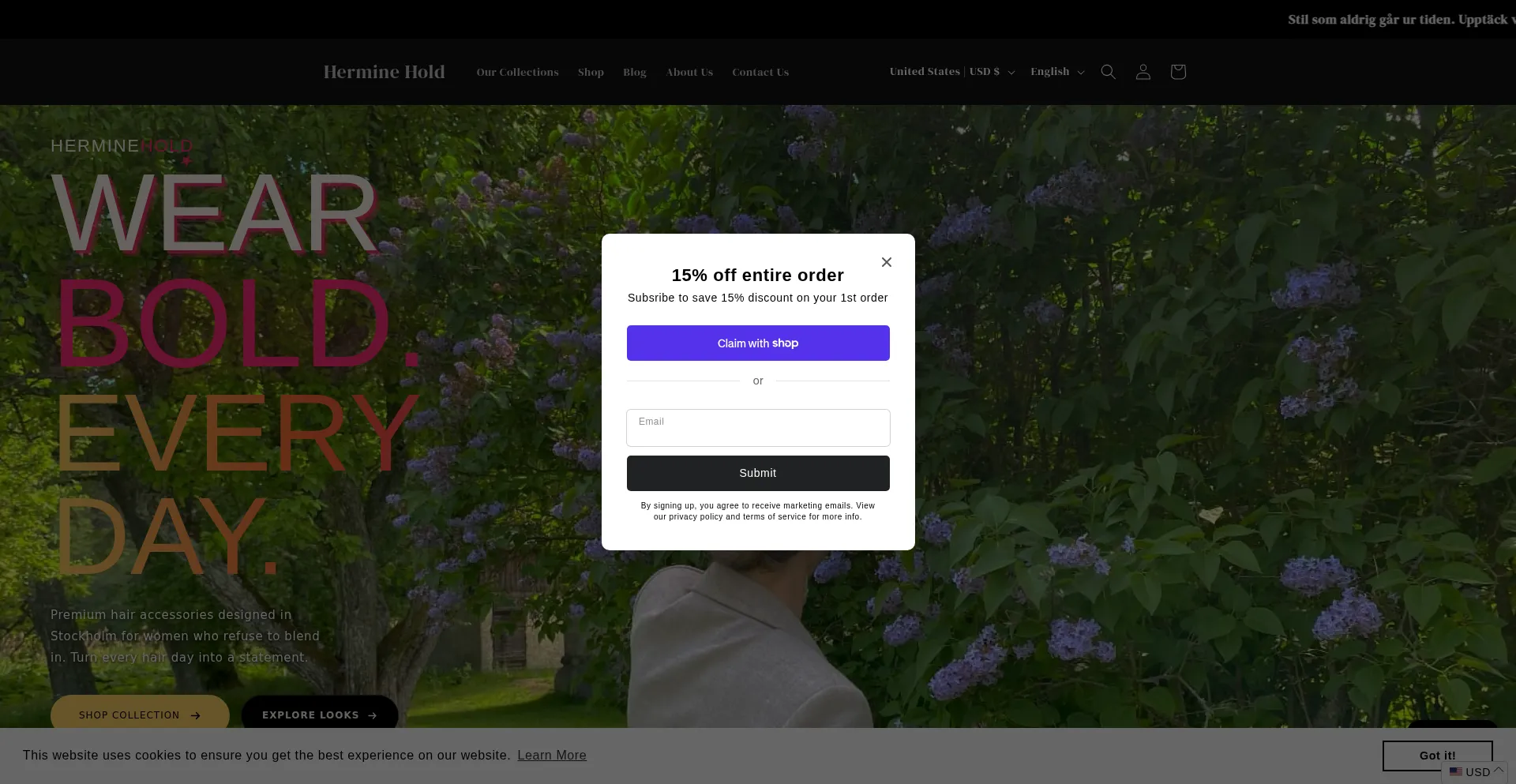Viewport: 1516px width, 784px height.
Task: Go to the Shop page
Action: (x=591, y=72)
